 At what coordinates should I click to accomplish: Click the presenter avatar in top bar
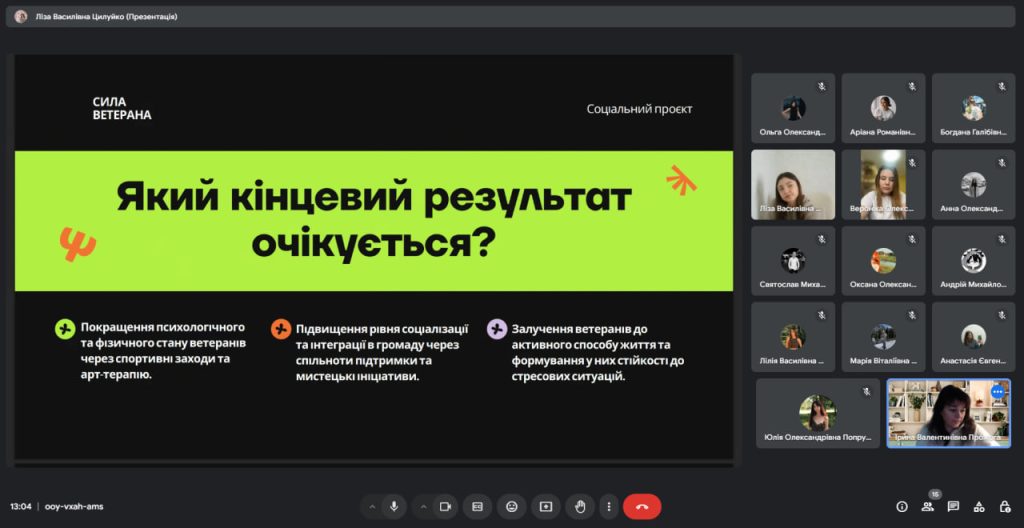point(20,16)
